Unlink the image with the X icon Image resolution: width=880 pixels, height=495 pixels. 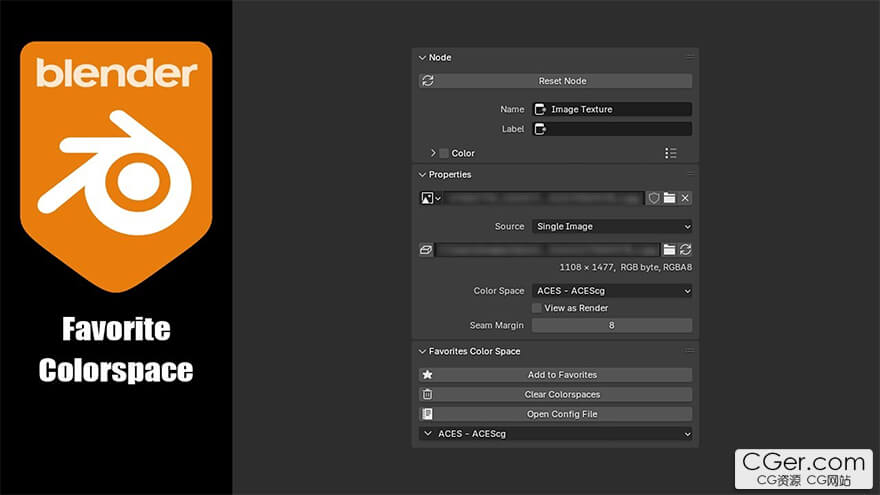[x=685, y=198]
